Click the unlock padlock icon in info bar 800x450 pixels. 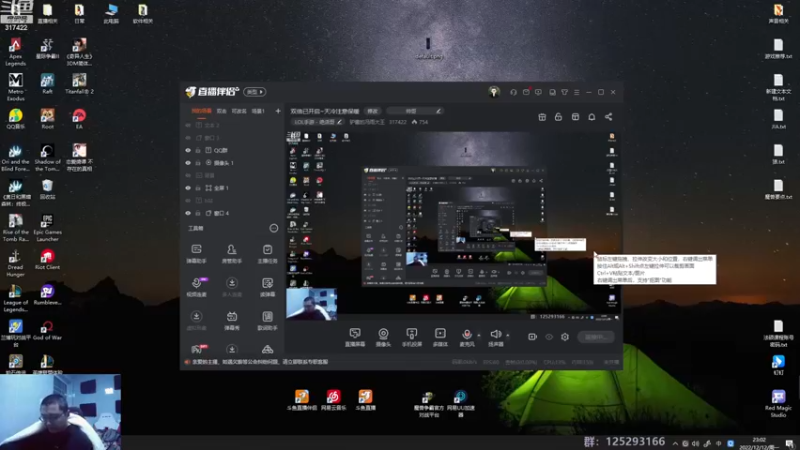558,117
